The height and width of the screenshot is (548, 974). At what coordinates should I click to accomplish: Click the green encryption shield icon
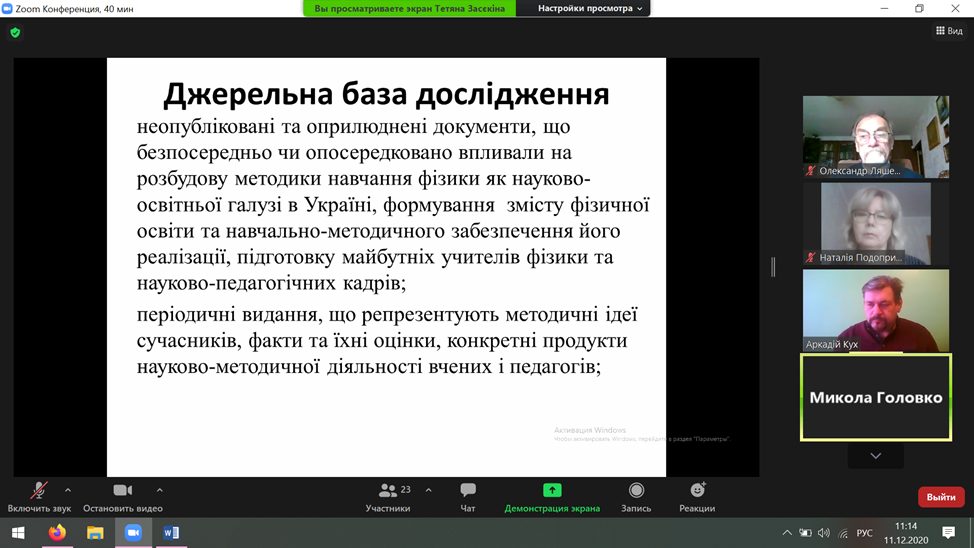point(15,33)
